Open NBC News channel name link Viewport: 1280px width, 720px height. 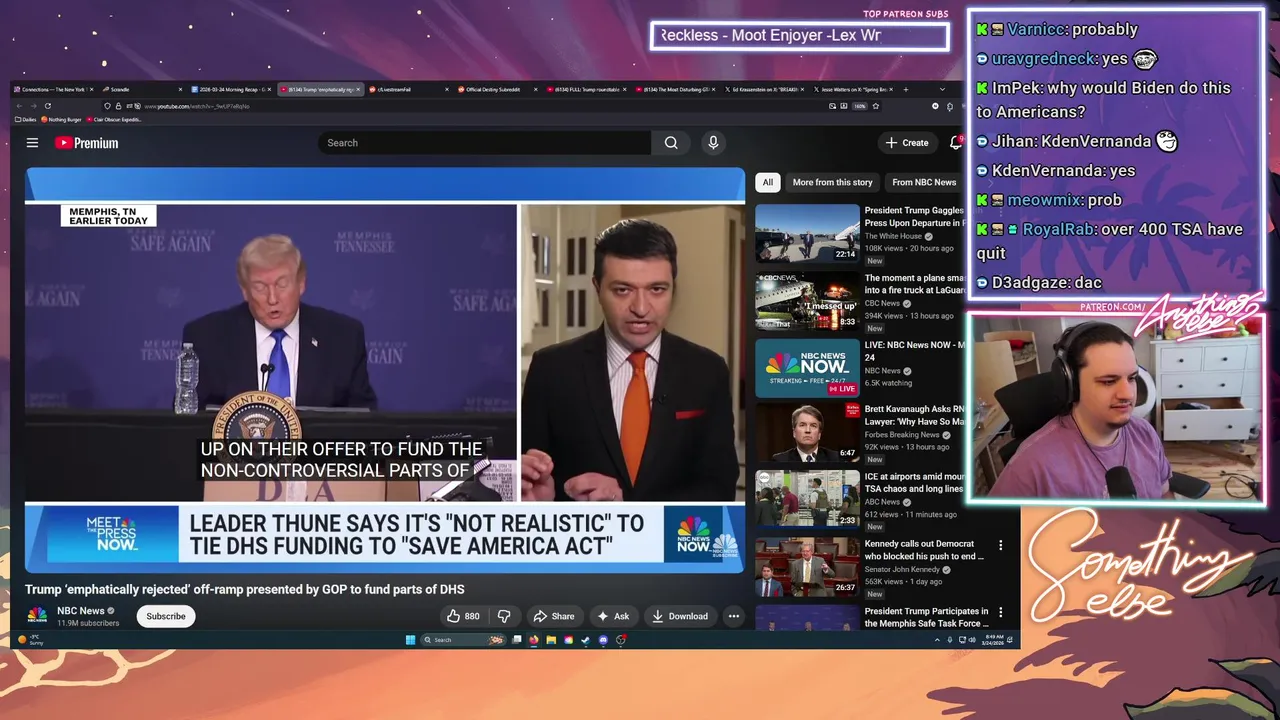click(x=81, y=611)
